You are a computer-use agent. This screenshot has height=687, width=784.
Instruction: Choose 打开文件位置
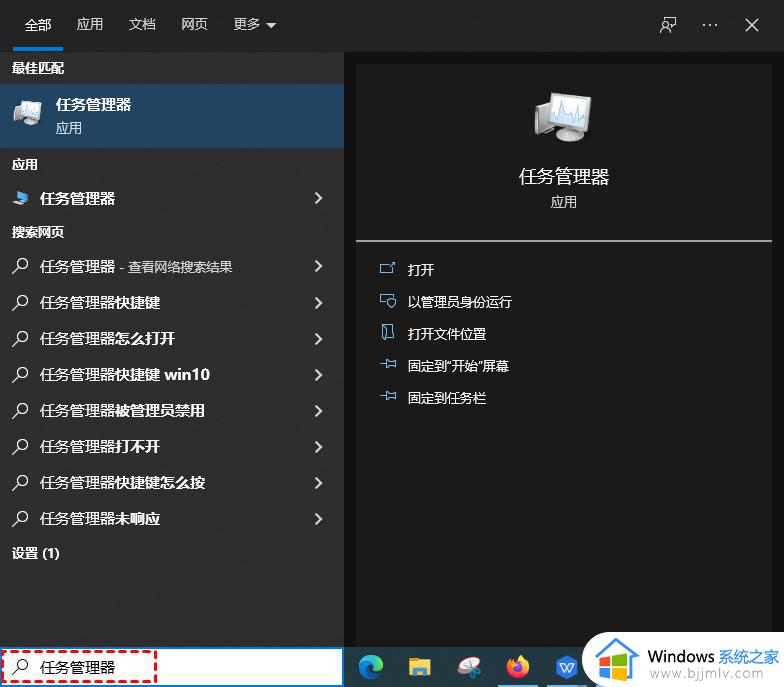(447, 334)
